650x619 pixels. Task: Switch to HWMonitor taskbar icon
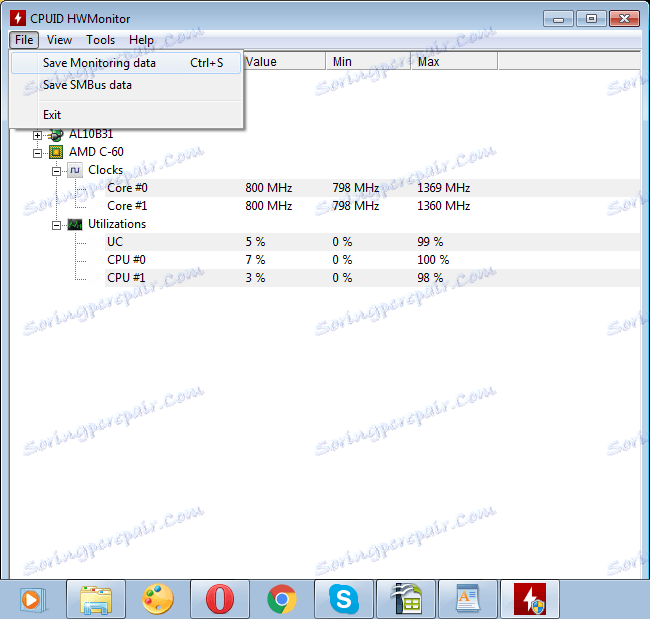[x=530, y=600]
